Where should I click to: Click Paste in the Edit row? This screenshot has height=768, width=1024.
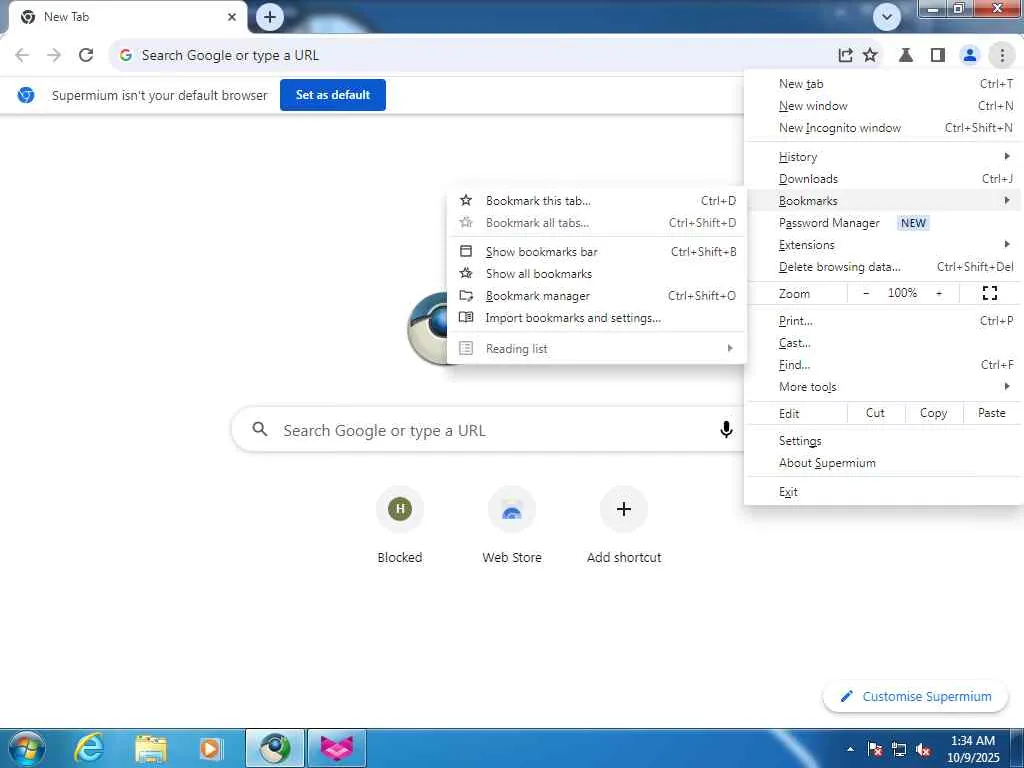(991, 413)
